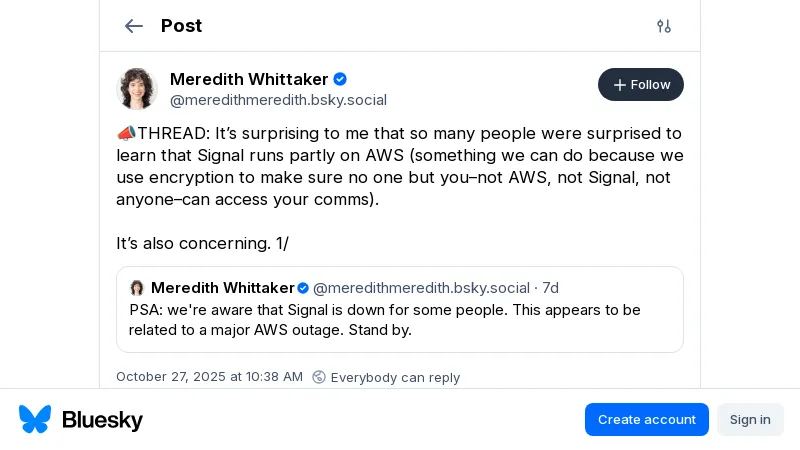Open the quoted post about AWS outage

[x=400, y=320]
